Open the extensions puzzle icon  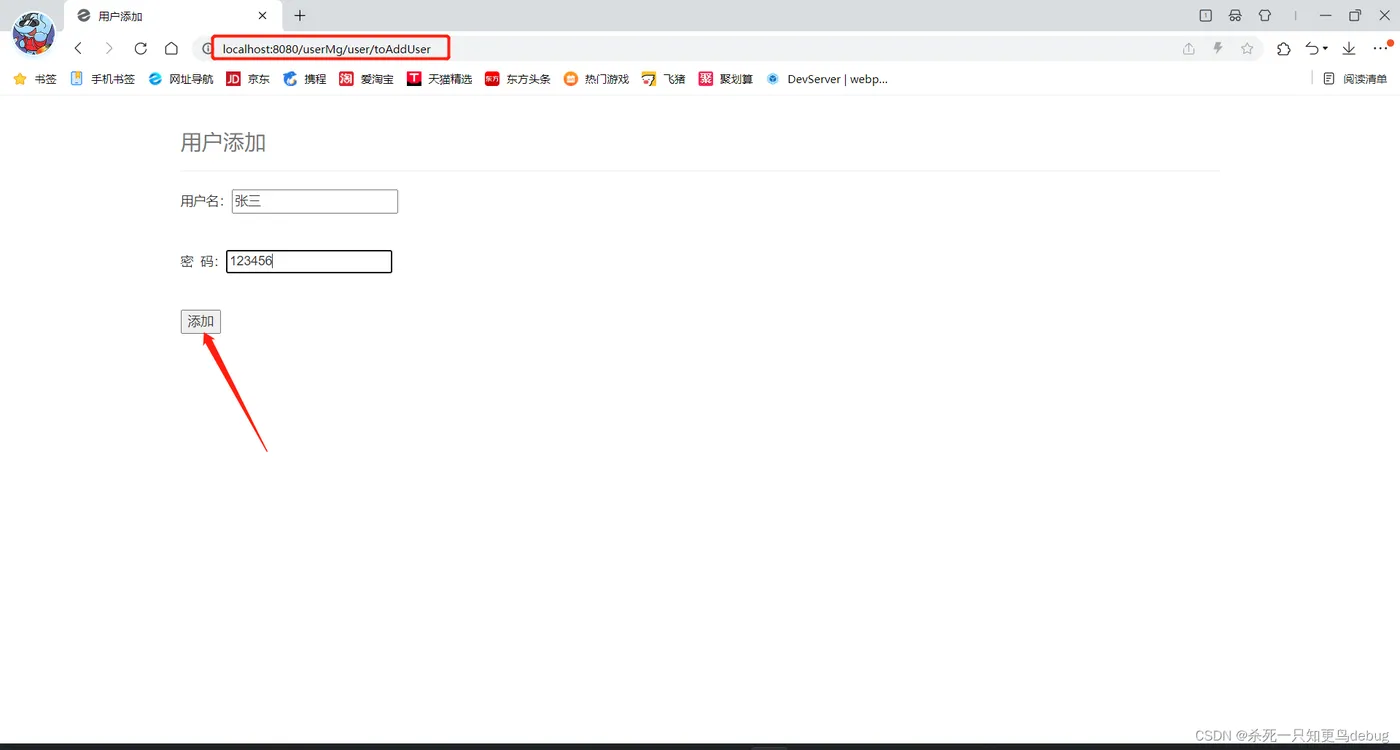click(1284, 48)
